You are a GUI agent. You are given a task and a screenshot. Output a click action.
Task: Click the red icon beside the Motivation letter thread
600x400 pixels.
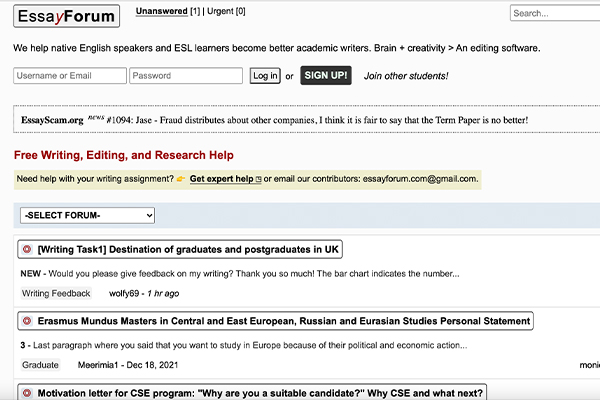[x=27, y=393]
